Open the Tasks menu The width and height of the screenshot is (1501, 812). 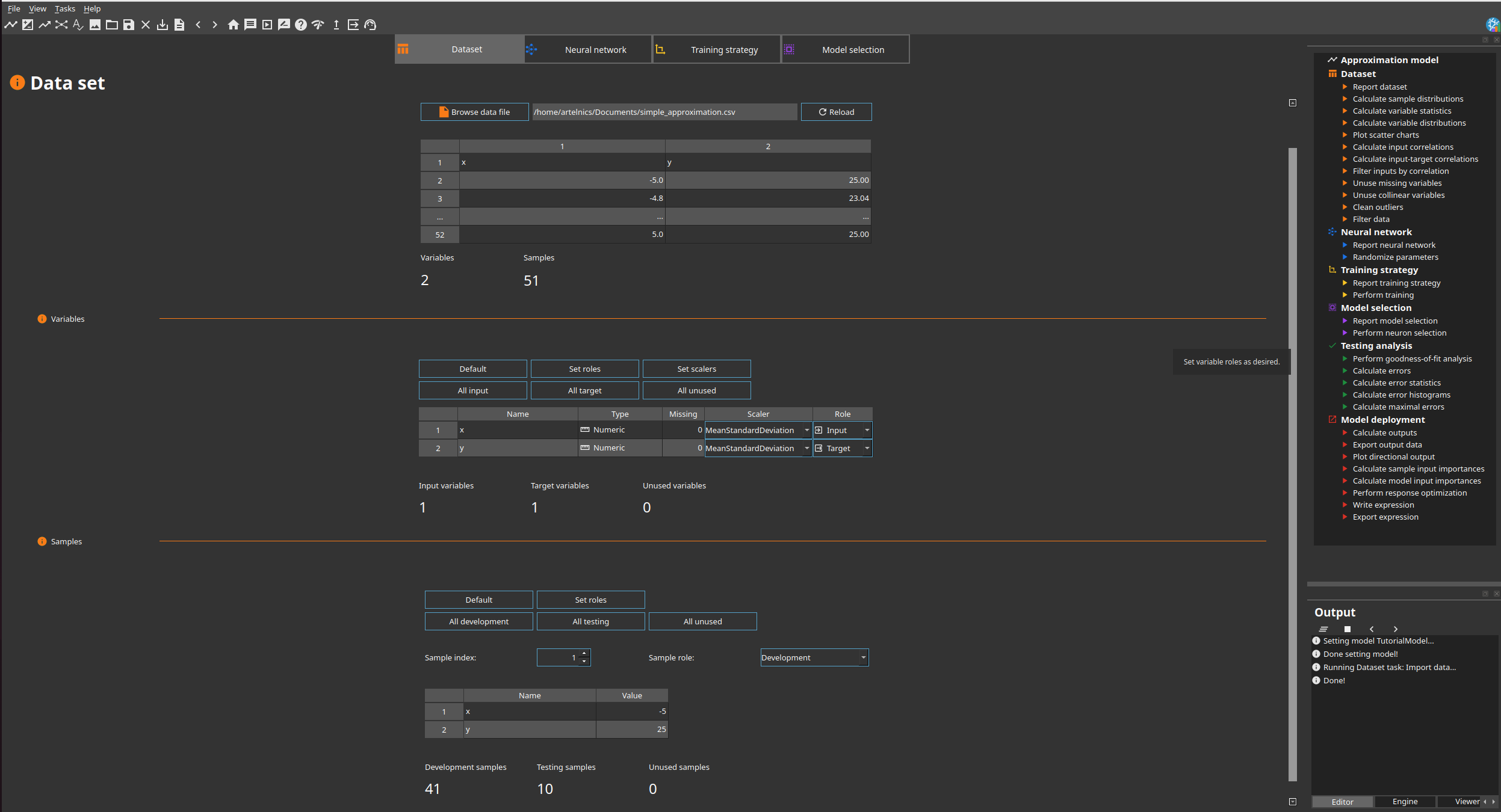[65, 8]
